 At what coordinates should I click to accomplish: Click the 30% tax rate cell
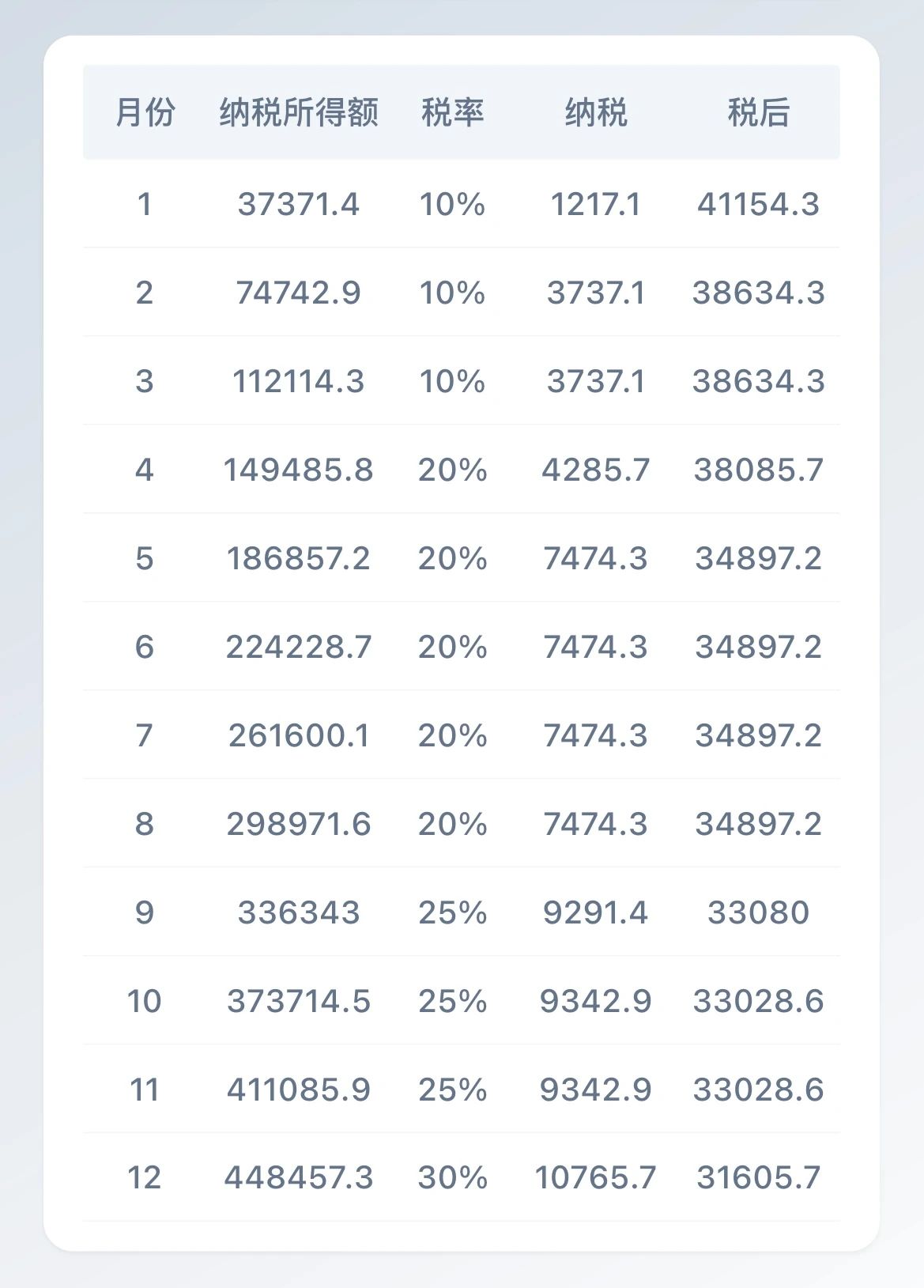[452, 1178]
